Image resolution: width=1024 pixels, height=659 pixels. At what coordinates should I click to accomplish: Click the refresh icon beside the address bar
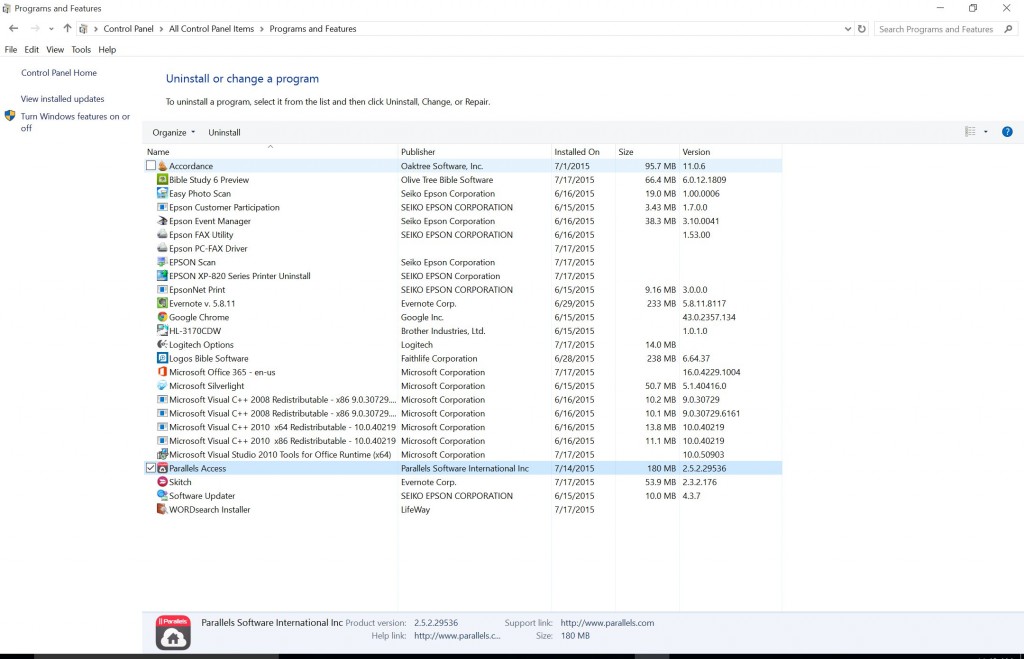pyautogui.click(x=862, y=29)
